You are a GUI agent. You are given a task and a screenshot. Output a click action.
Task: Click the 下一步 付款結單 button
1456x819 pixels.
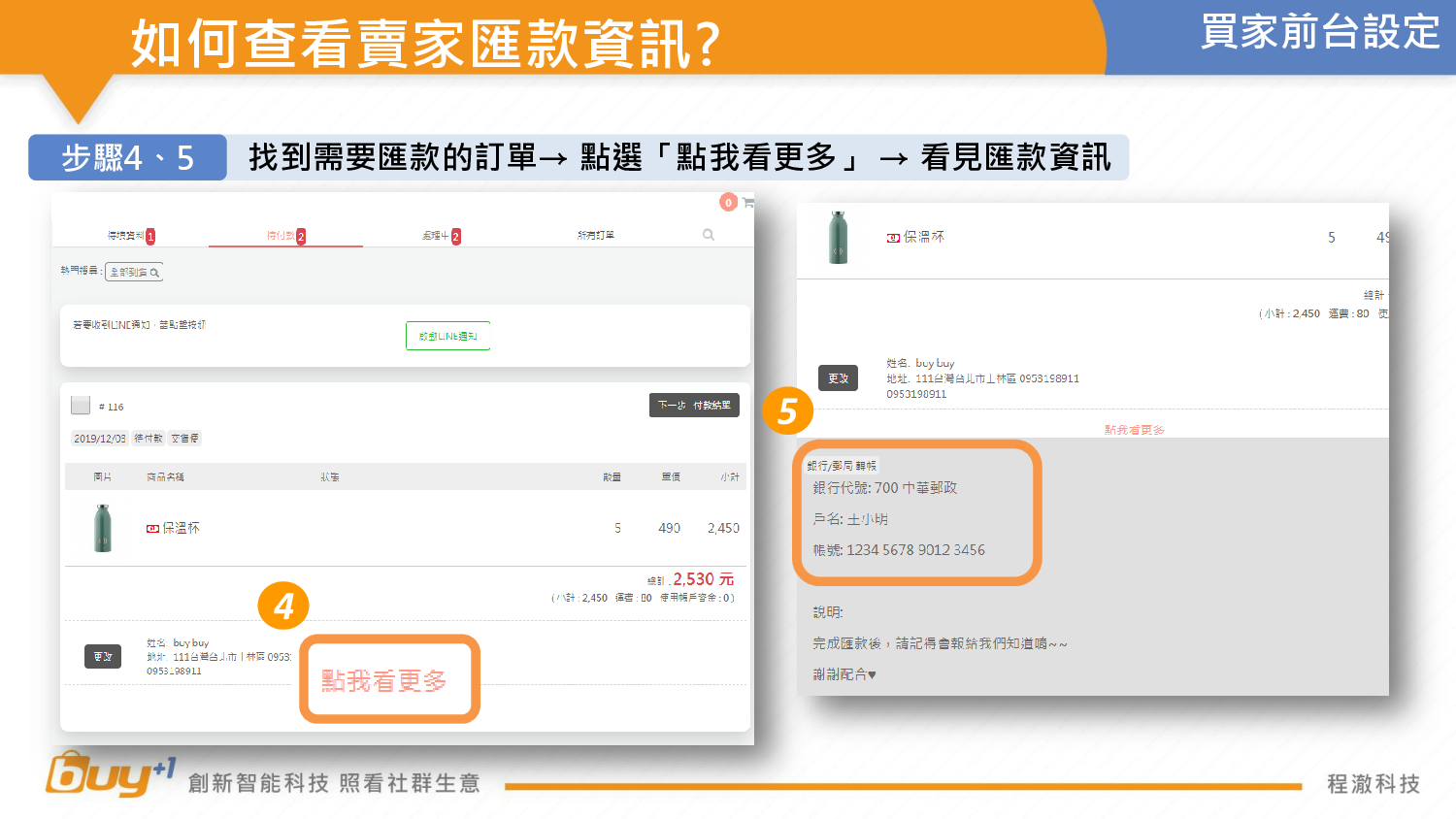694,406
